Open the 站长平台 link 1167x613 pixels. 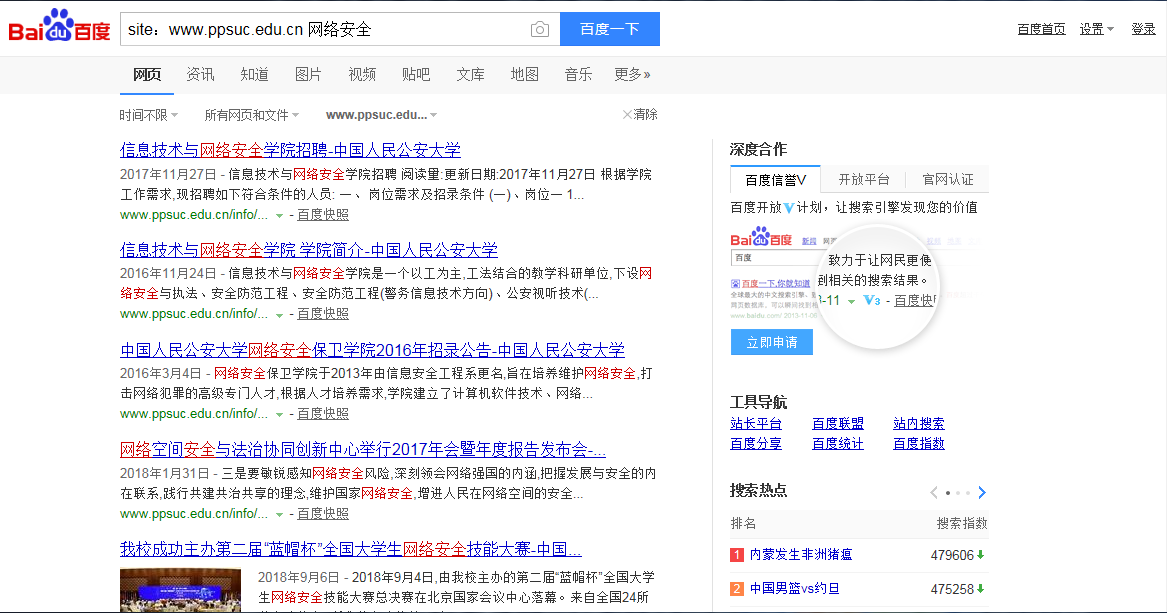[x=756, y=423]
